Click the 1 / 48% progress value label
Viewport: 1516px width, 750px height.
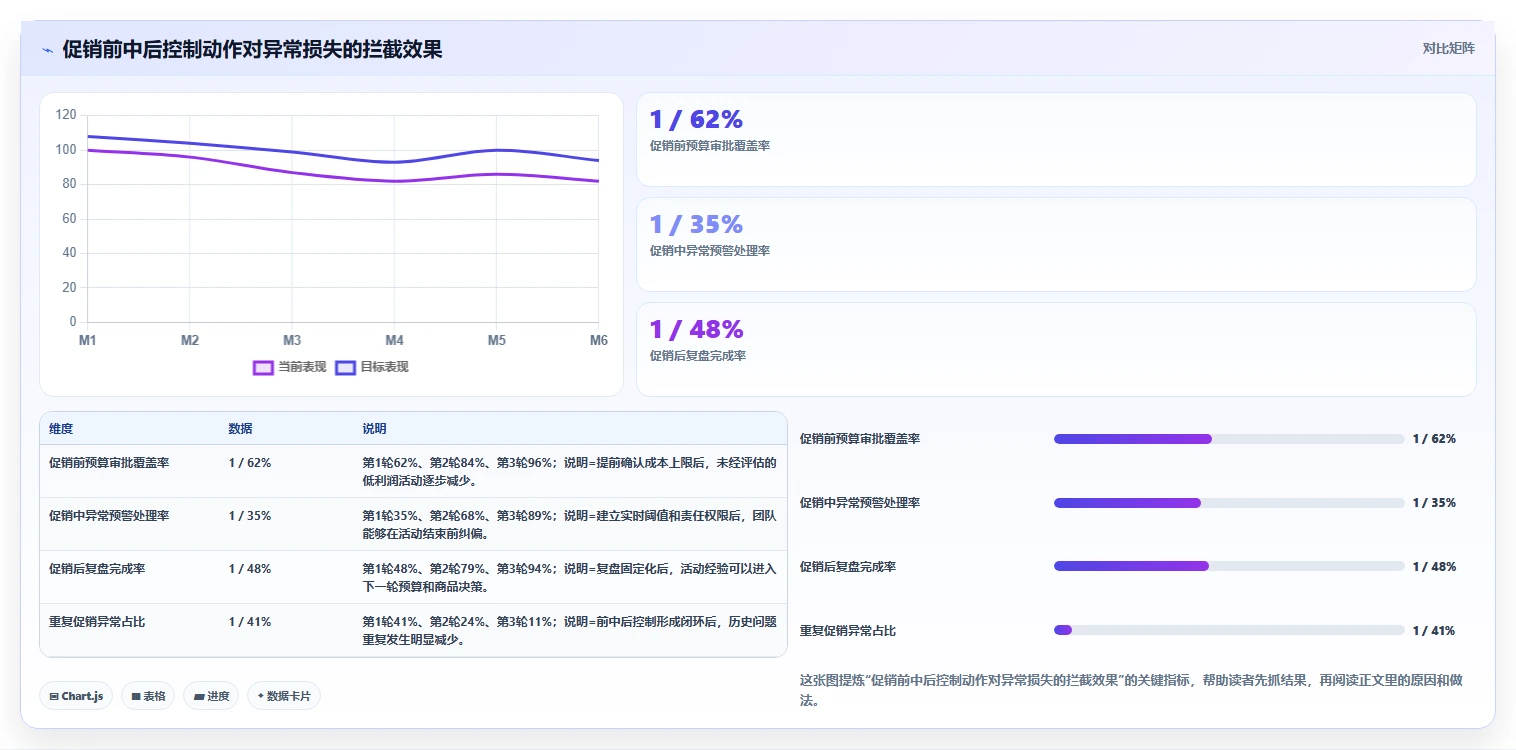(1433, 567)
